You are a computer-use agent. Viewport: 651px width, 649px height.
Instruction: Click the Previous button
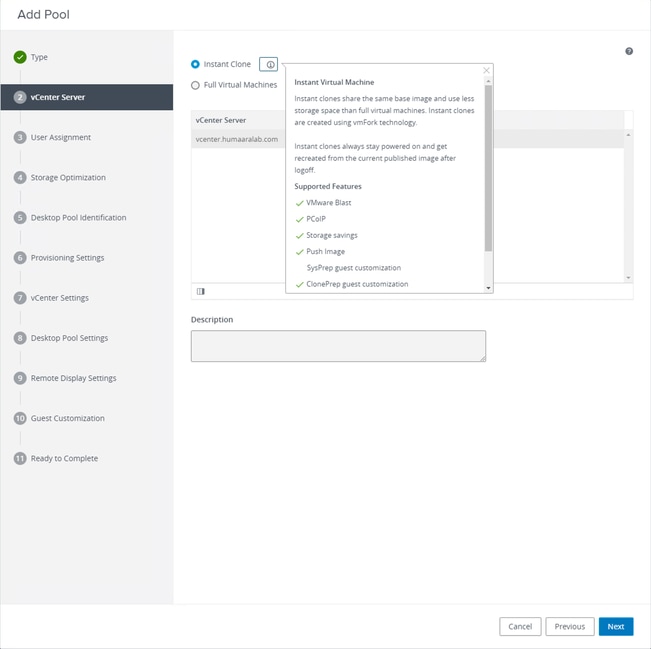coord(569,627)
